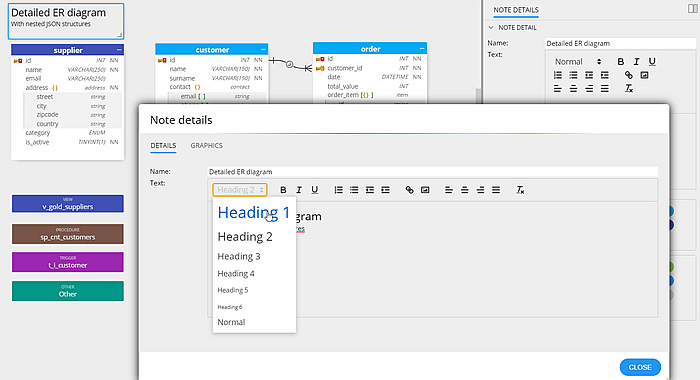The height and width of the screenshot is (380, 700).
Task: Select the t_i_customer trigger box
Action: (x=67, y=262)
